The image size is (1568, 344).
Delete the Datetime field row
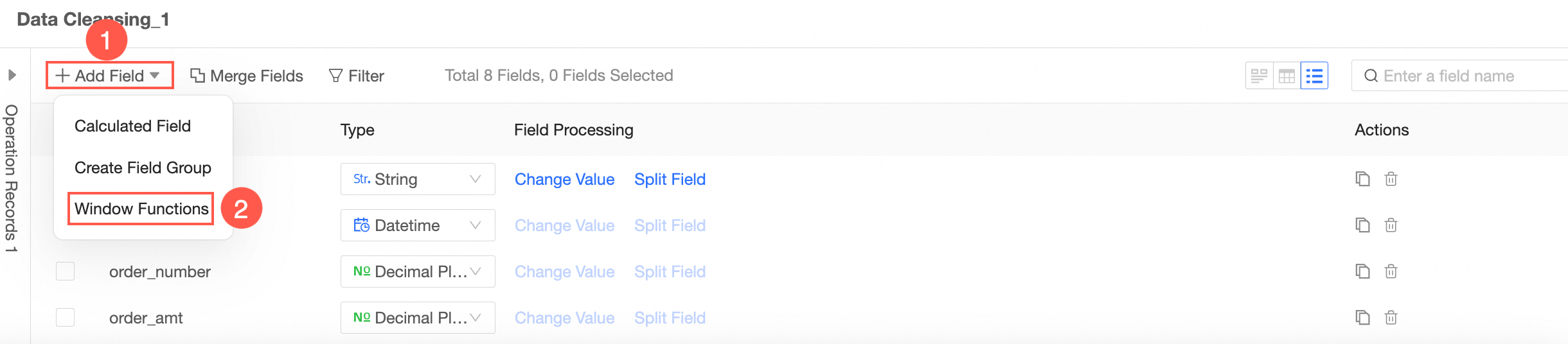[1391, 225]
